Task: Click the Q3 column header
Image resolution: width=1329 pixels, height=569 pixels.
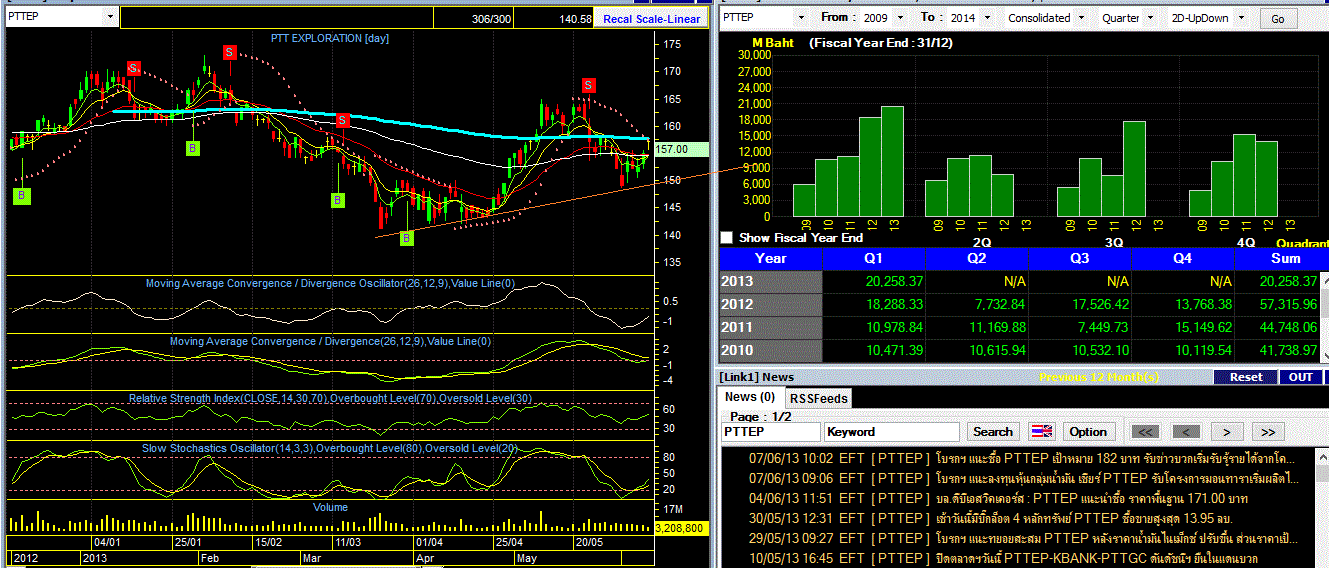Action: [x=1080, y=258]
